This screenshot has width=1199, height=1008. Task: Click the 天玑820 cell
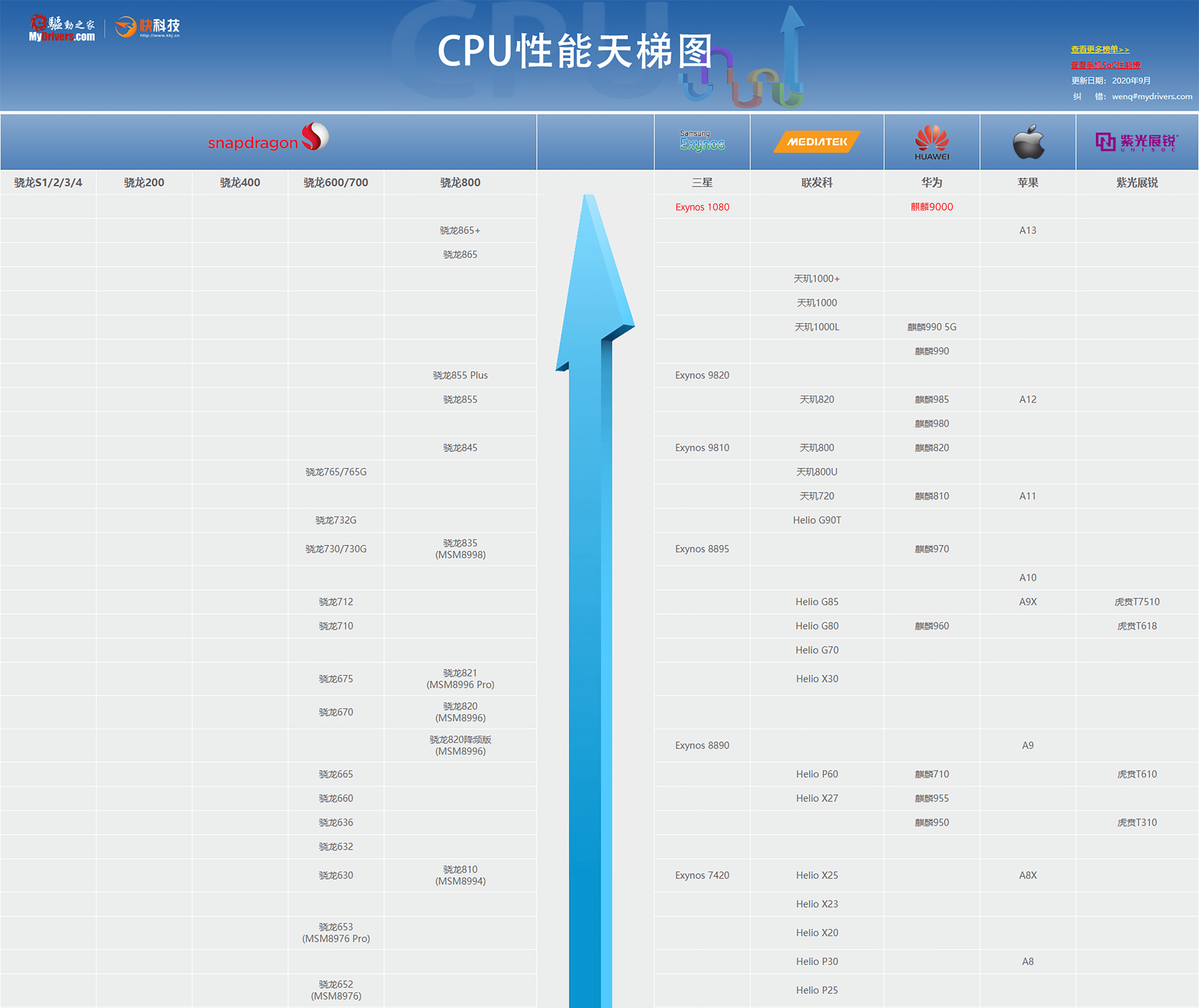point(817,399)
